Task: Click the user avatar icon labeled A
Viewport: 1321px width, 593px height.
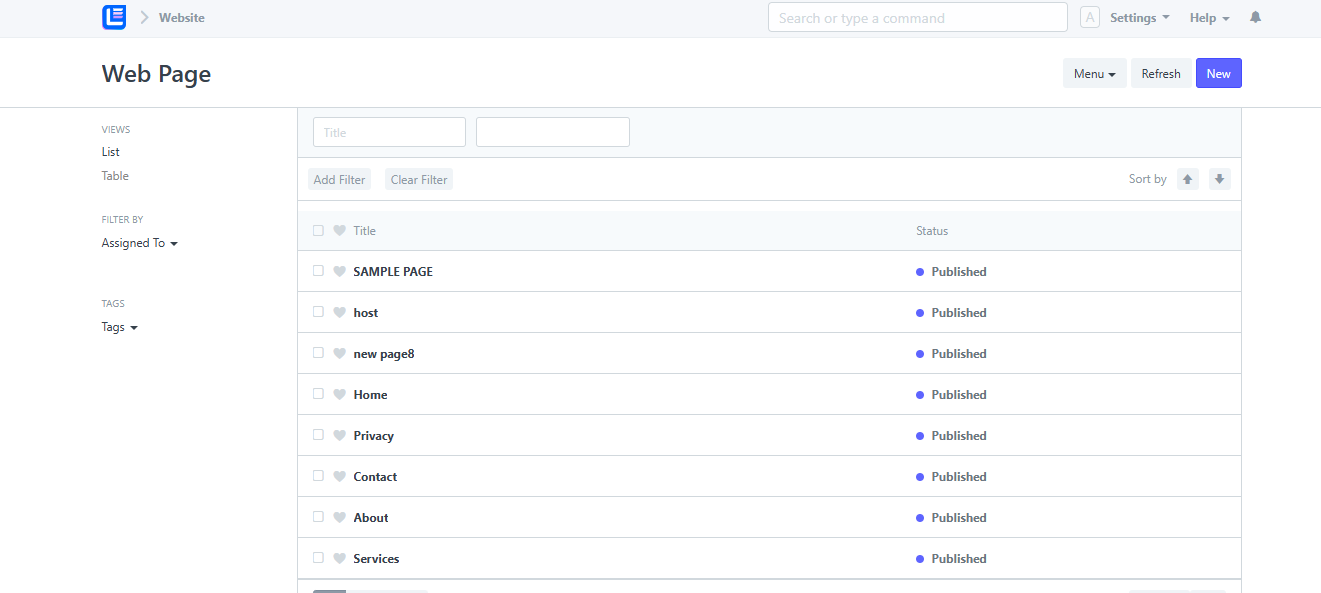Action: pyautogui.click(x=1090, y=18)
